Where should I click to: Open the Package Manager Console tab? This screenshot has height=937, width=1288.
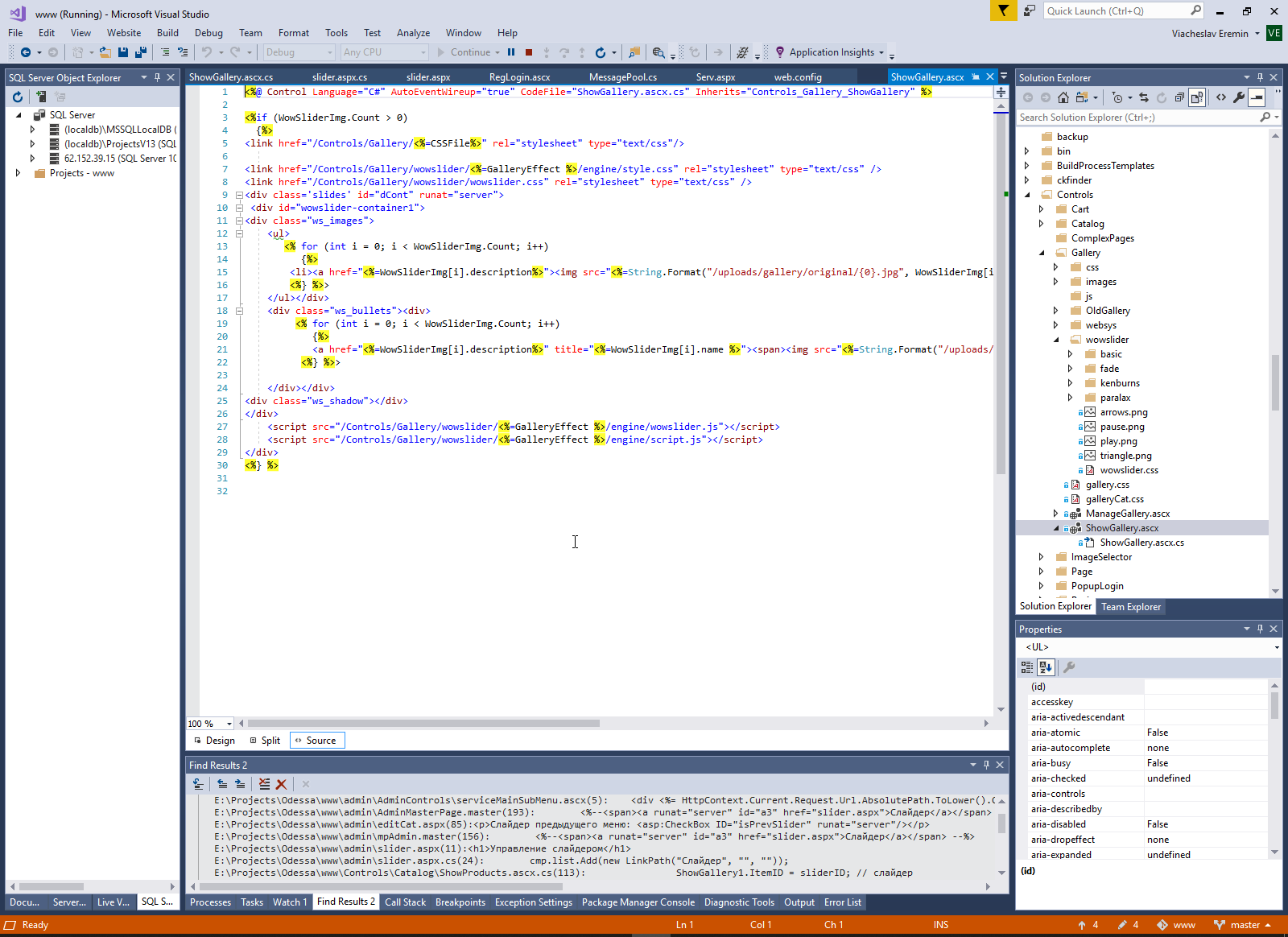[638, 902]
